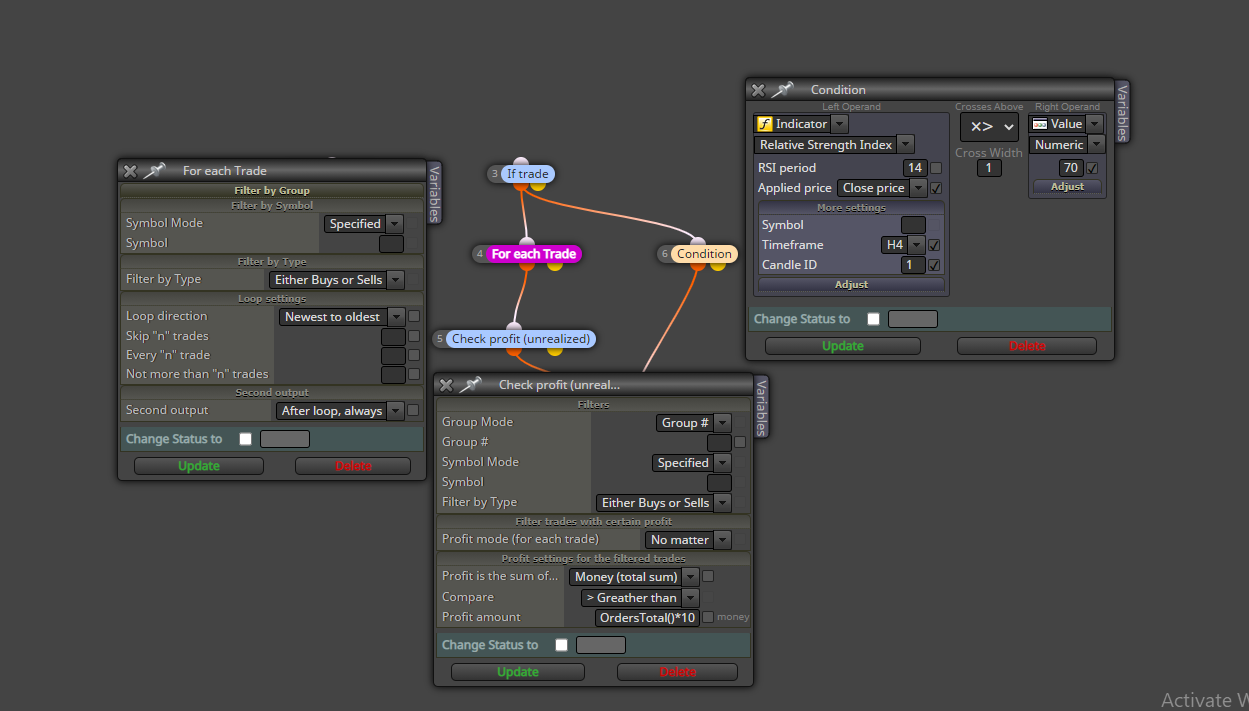This screenshot has height=711, width=1249.
Task: Click the input connector atop If trade block
Action: [x=520, y=162]
